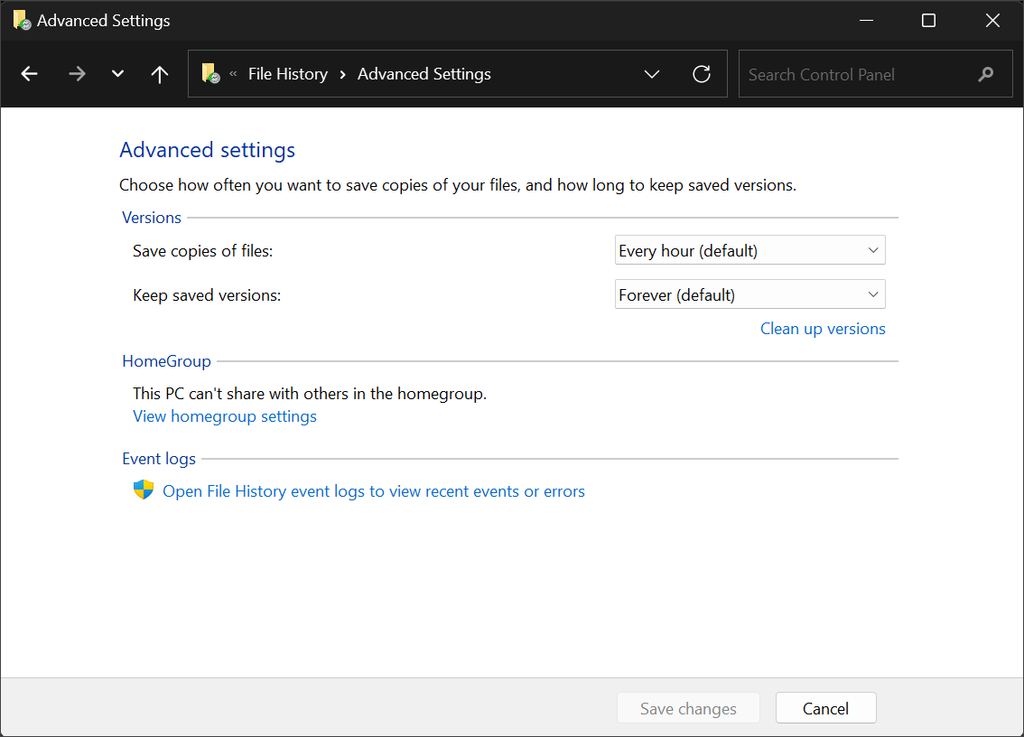Click the Save changes button
Viewport: 1024px width, 737px height.
[688, 707]
